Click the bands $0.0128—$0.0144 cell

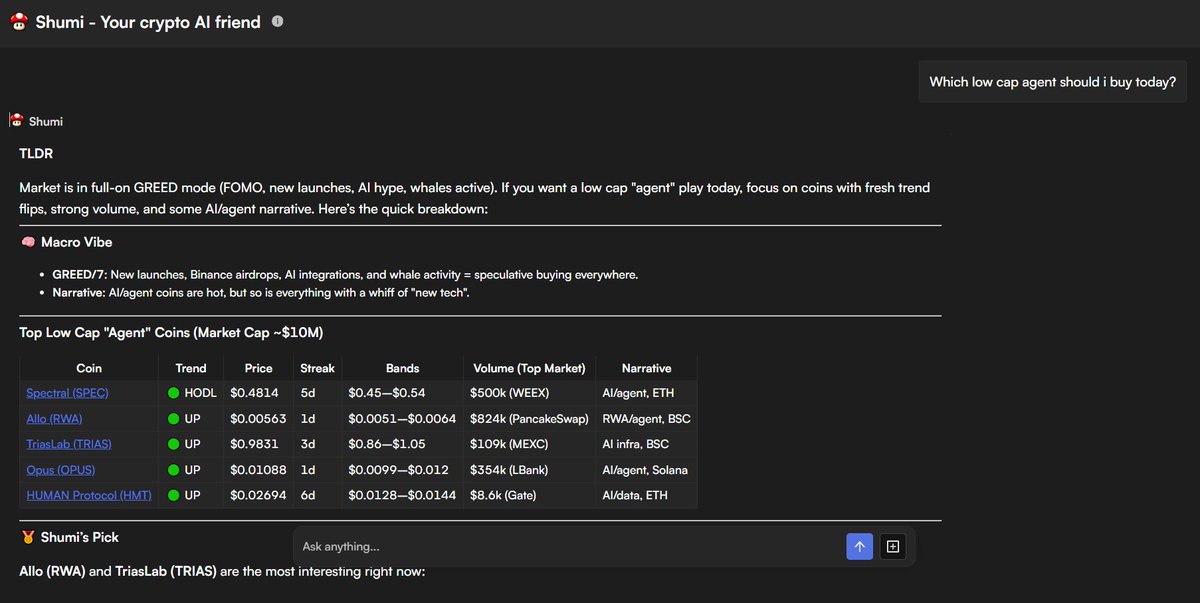[402, 495]
